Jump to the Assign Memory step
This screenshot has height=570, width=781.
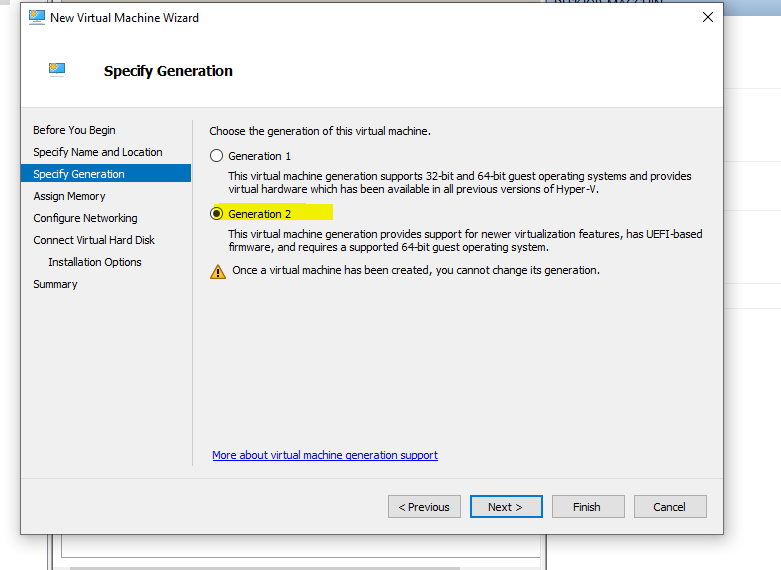tap(69, 196)
